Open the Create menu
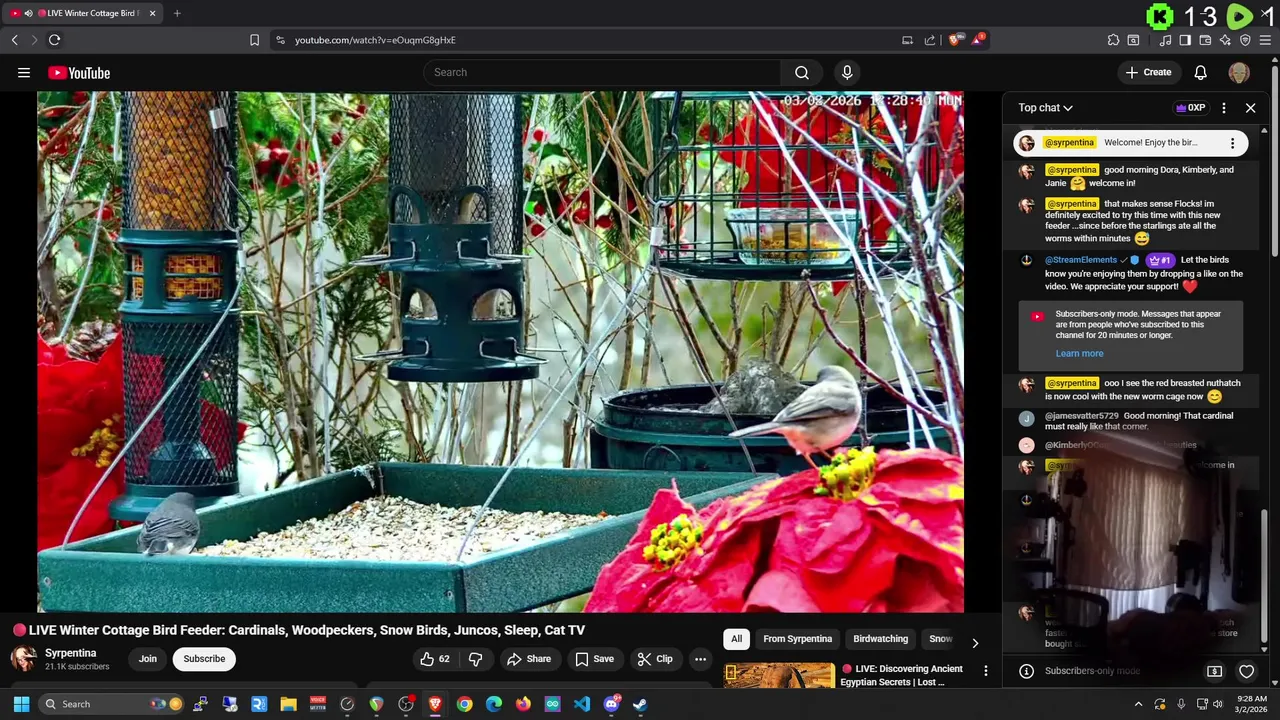The image size is (1280, 720). tap(1148, 72)
